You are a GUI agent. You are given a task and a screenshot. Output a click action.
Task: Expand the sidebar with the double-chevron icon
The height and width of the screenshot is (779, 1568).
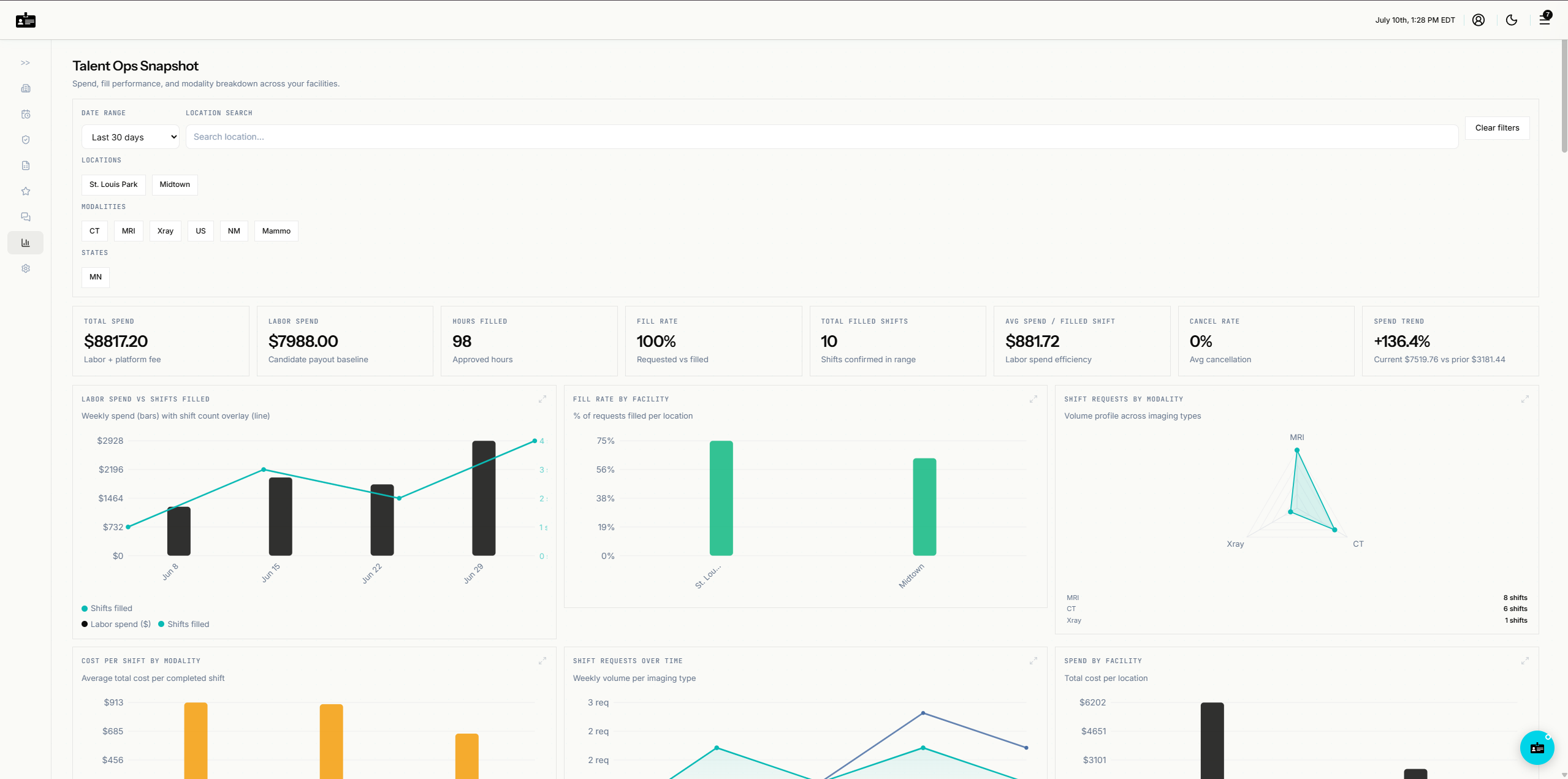pos(25,63)
